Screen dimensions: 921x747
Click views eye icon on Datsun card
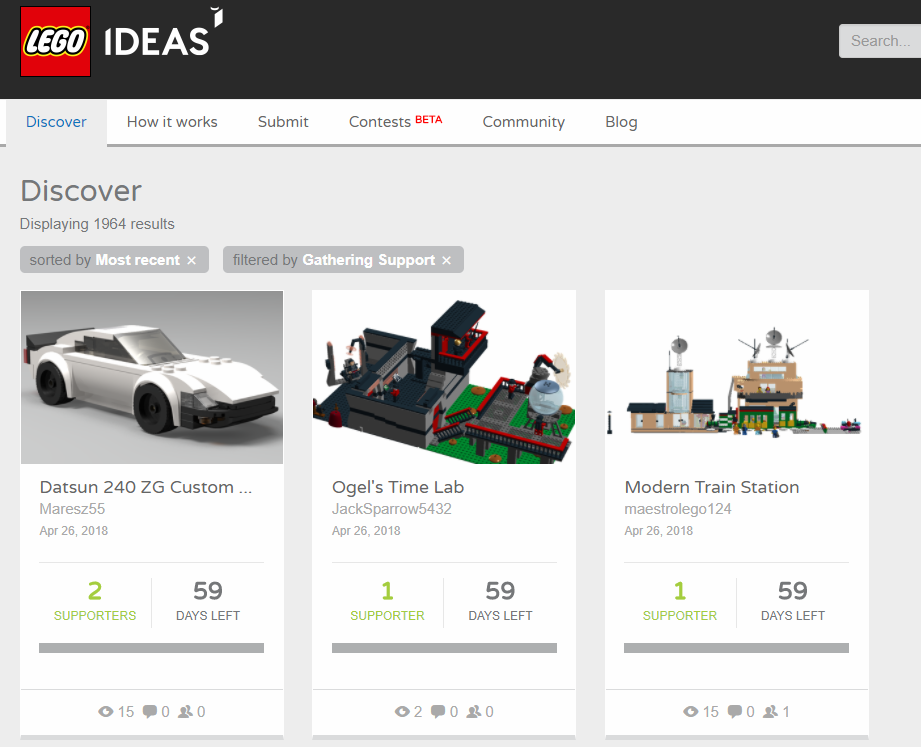[x=106, y=712]
